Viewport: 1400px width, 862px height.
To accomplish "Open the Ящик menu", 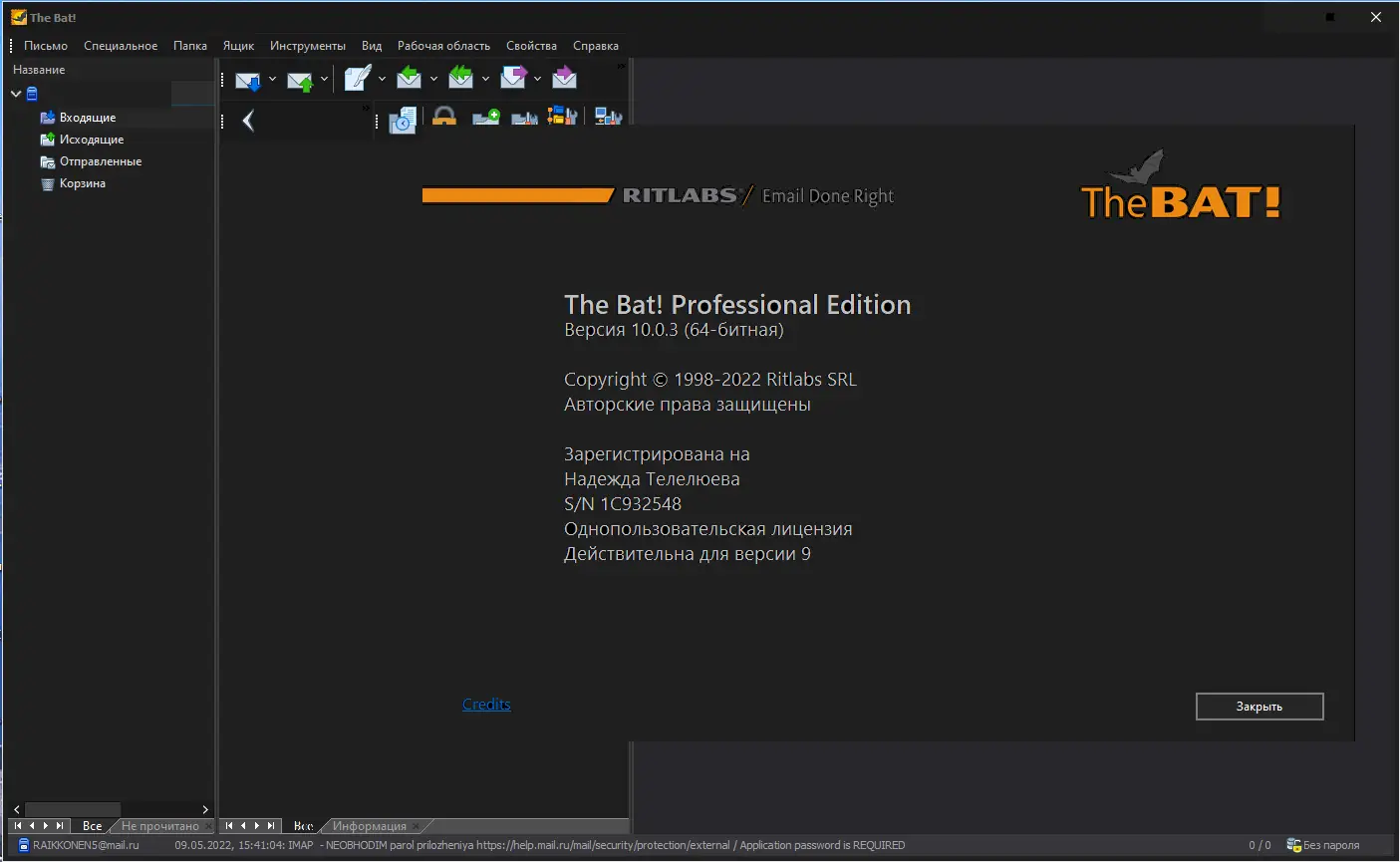I will tap(238, 46).
